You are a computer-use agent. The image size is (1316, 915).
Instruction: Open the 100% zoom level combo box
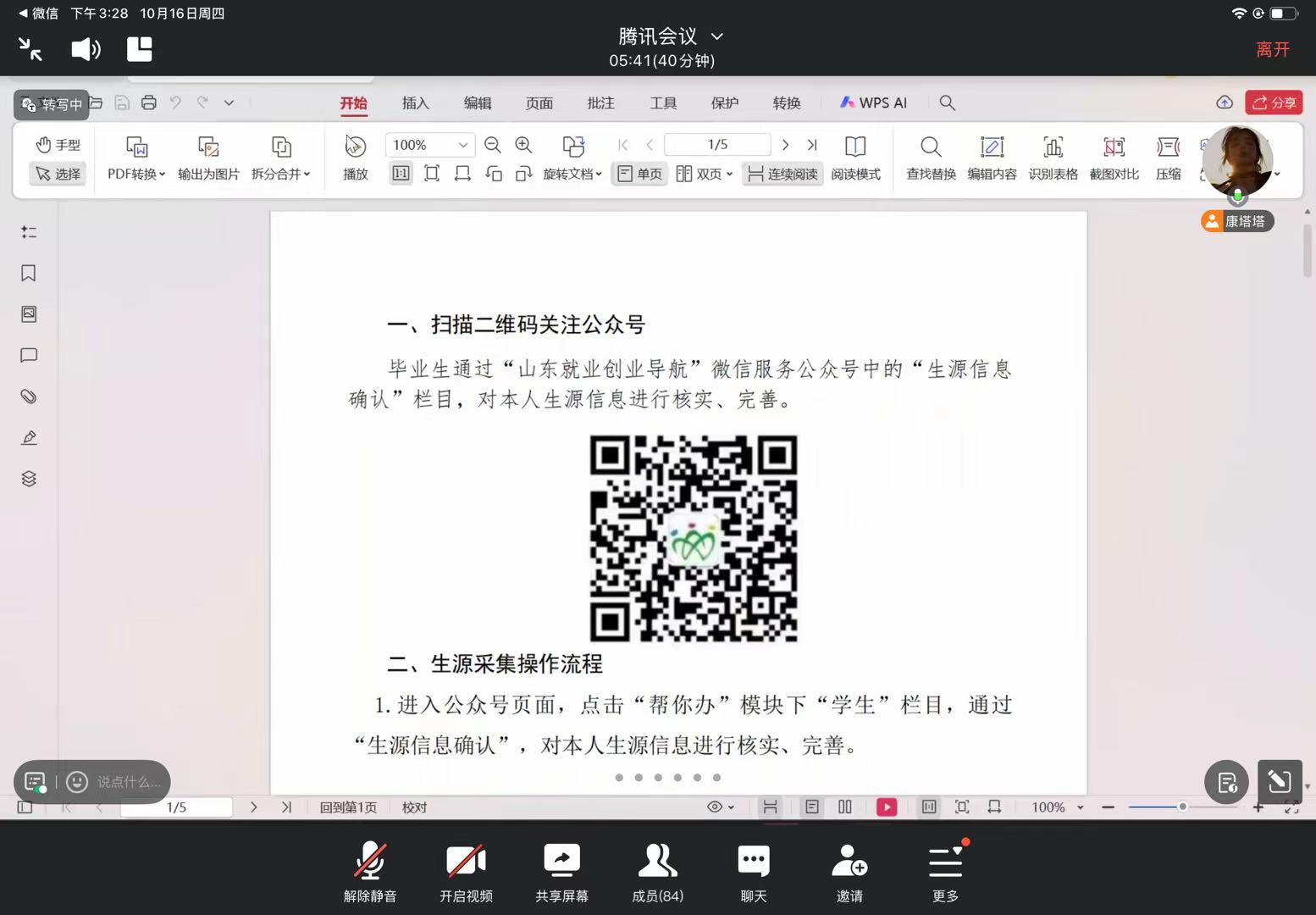(x=429, y=145)
